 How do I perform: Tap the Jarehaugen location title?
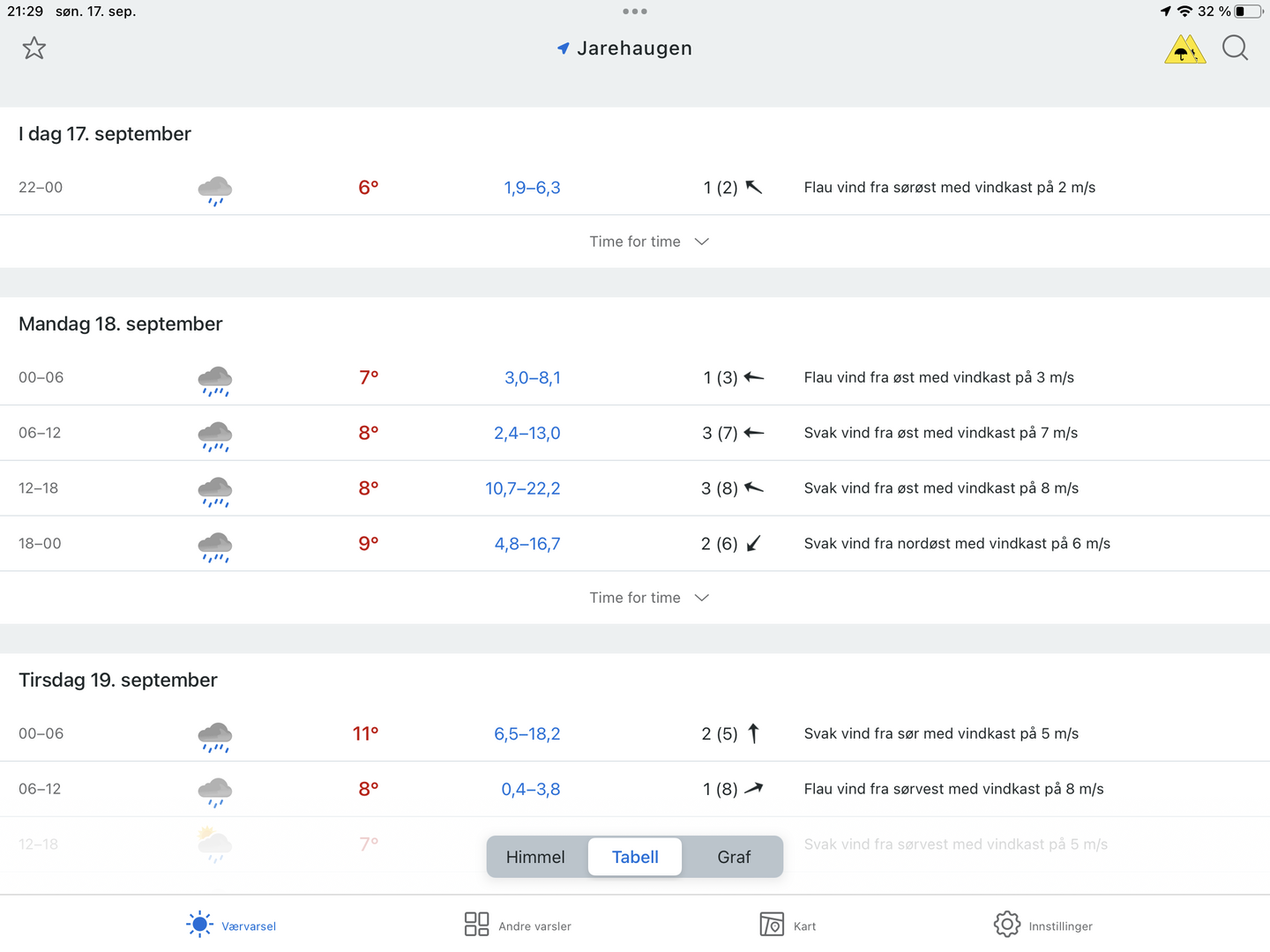634,48
